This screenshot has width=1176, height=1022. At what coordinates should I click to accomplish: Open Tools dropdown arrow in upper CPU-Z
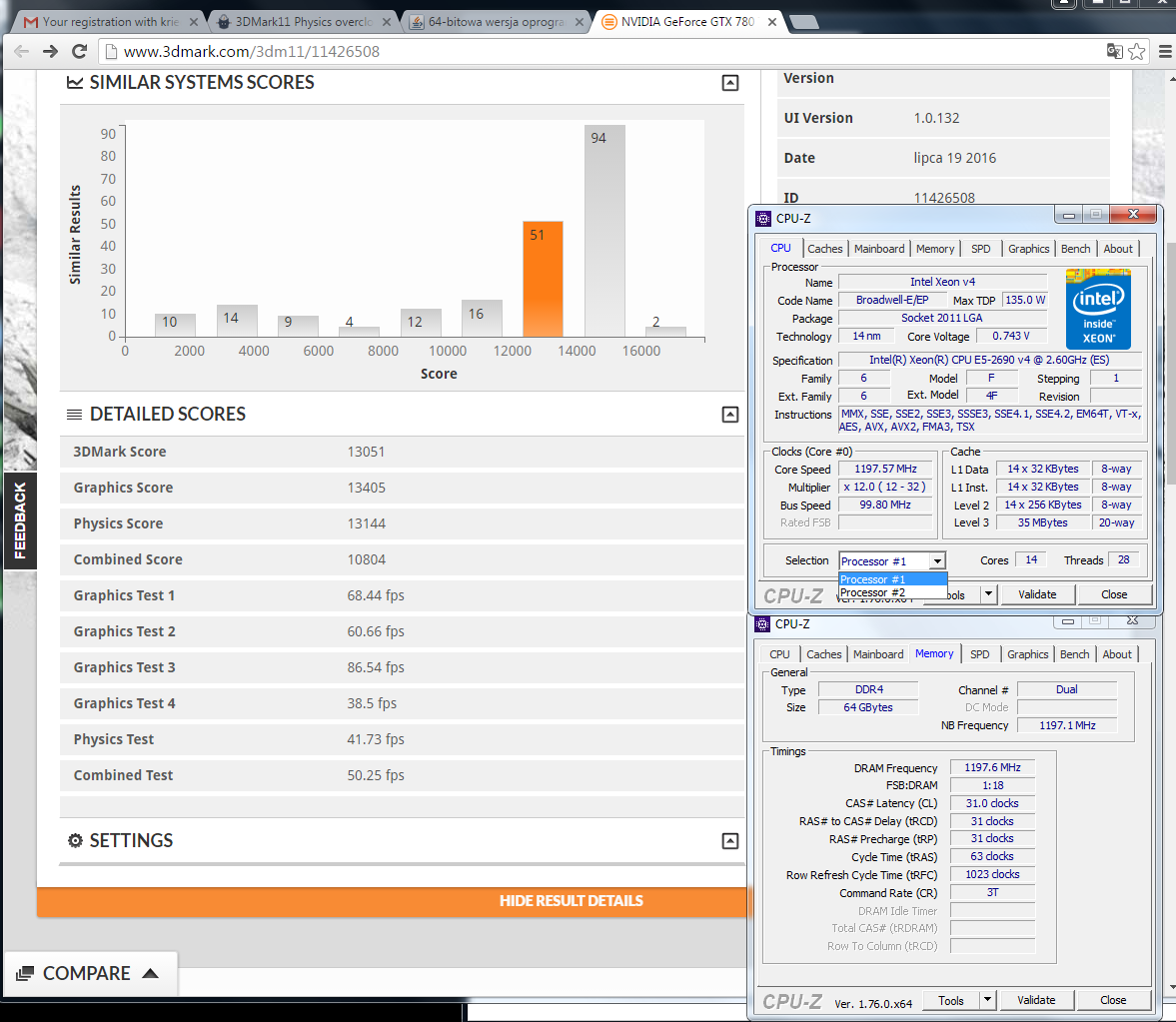click(x=988, y=594)
